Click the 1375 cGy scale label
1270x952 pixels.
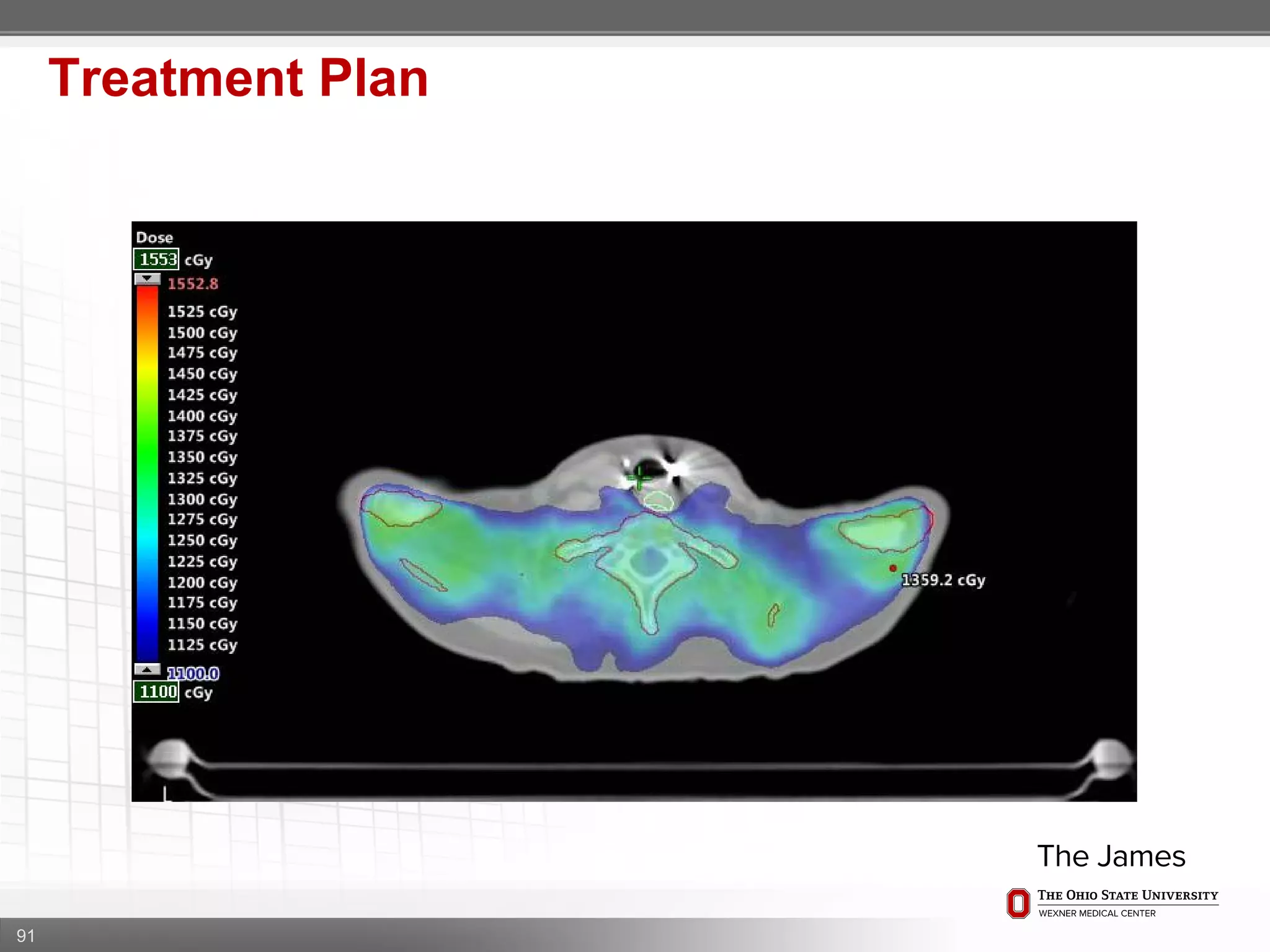[202, 436]
